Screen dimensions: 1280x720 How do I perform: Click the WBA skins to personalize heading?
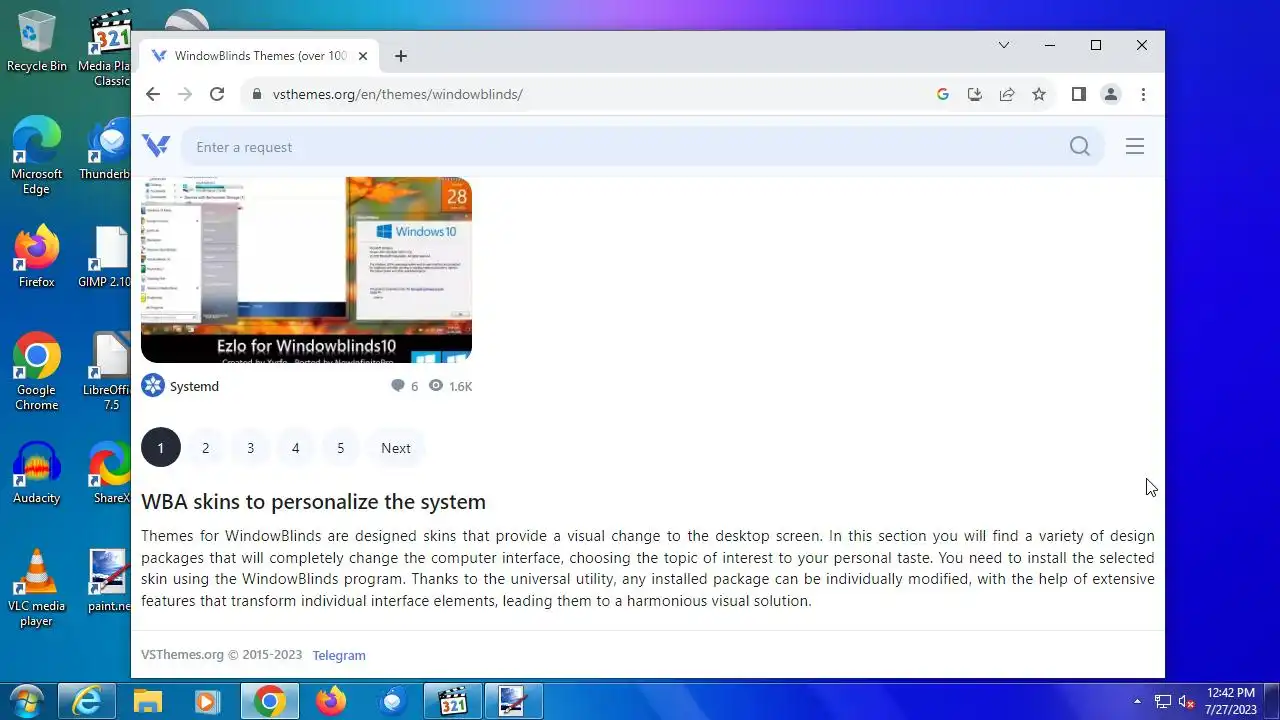[313, 502]
